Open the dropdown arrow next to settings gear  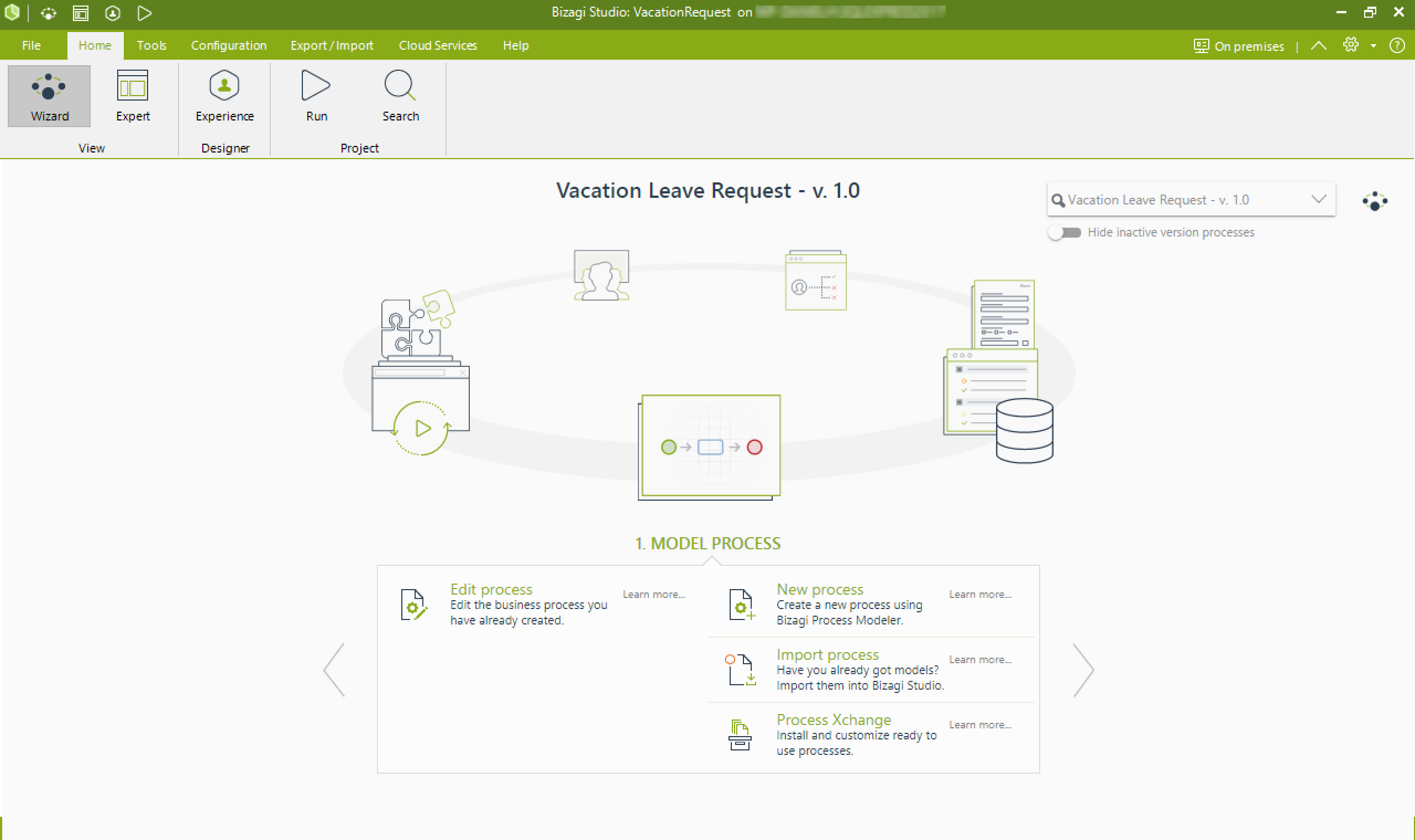1373,46
